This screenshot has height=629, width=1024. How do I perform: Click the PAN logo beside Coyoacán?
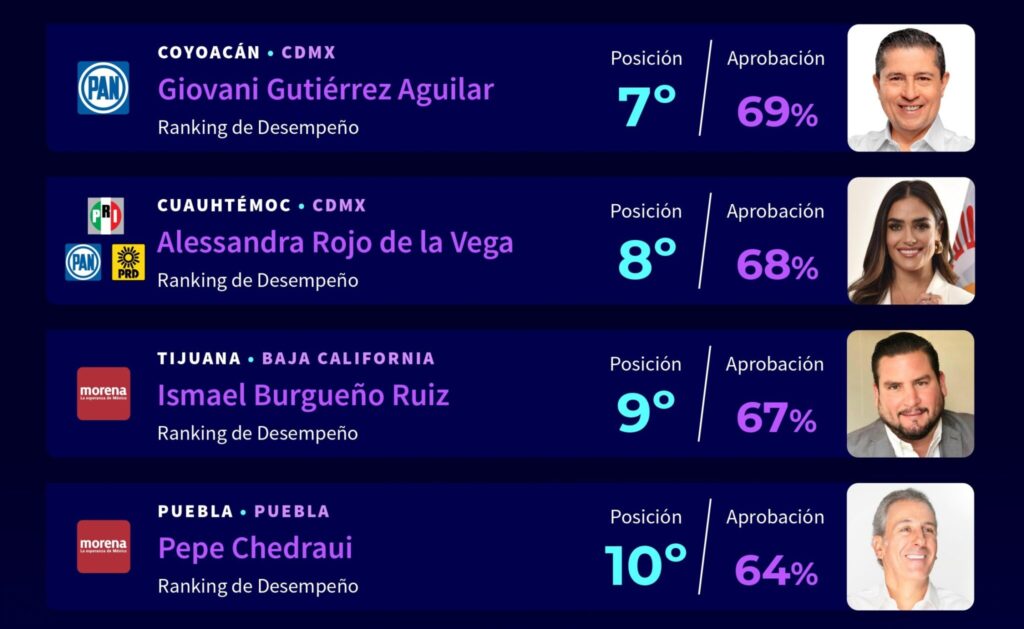tap(103, 88)
